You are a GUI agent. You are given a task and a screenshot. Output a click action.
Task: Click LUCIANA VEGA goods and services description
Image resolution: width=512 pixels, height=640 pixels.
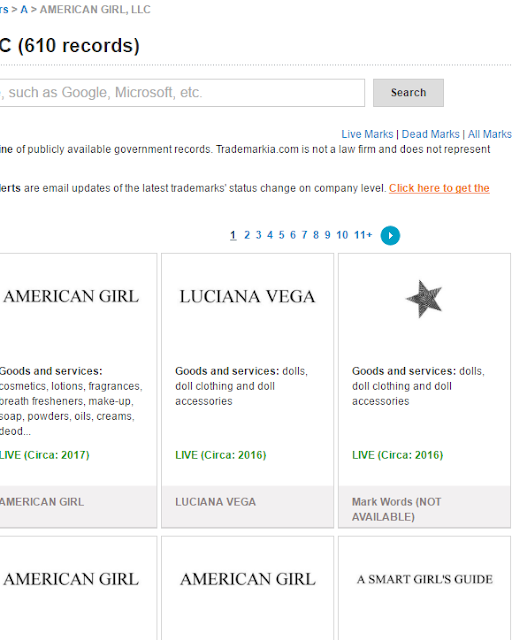(x=241, y=386)
